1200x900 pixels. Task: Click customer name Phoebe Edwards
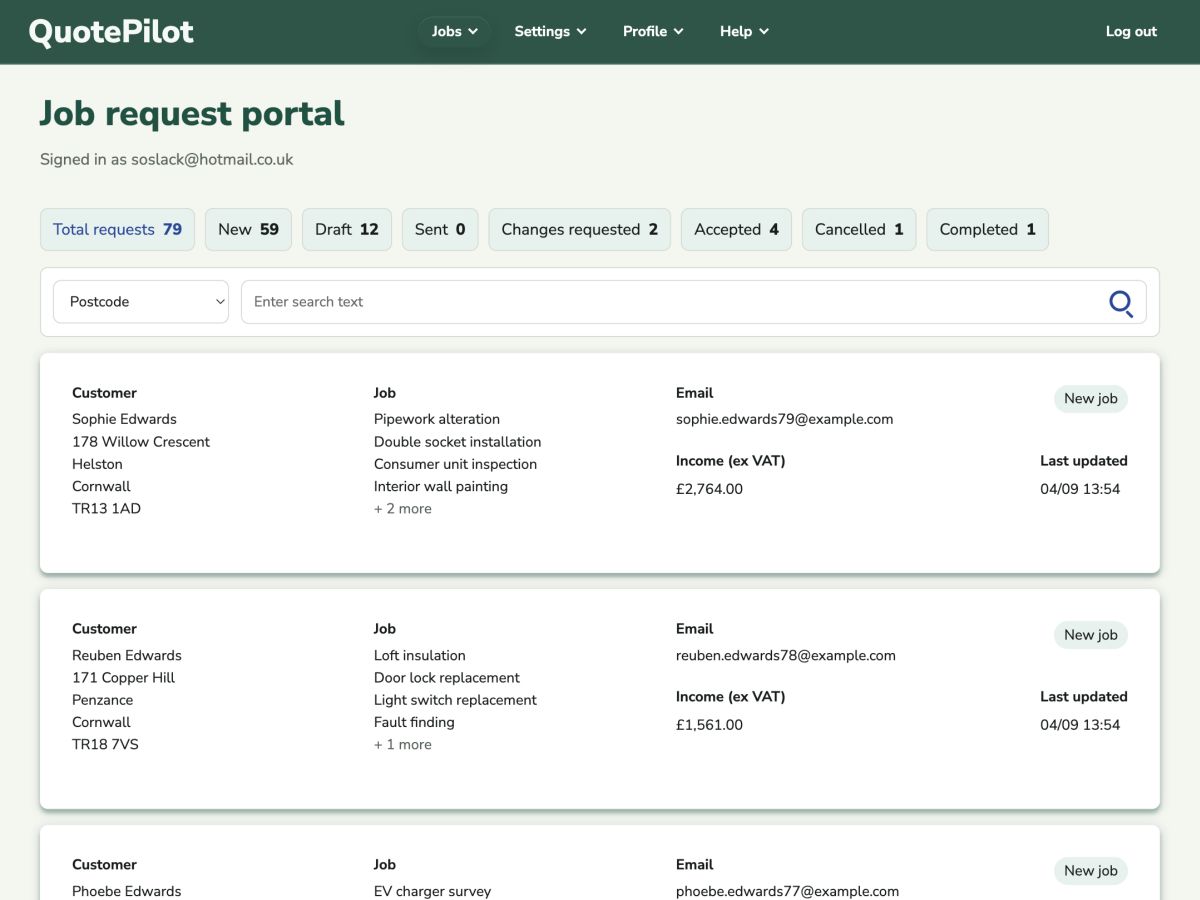127,891
